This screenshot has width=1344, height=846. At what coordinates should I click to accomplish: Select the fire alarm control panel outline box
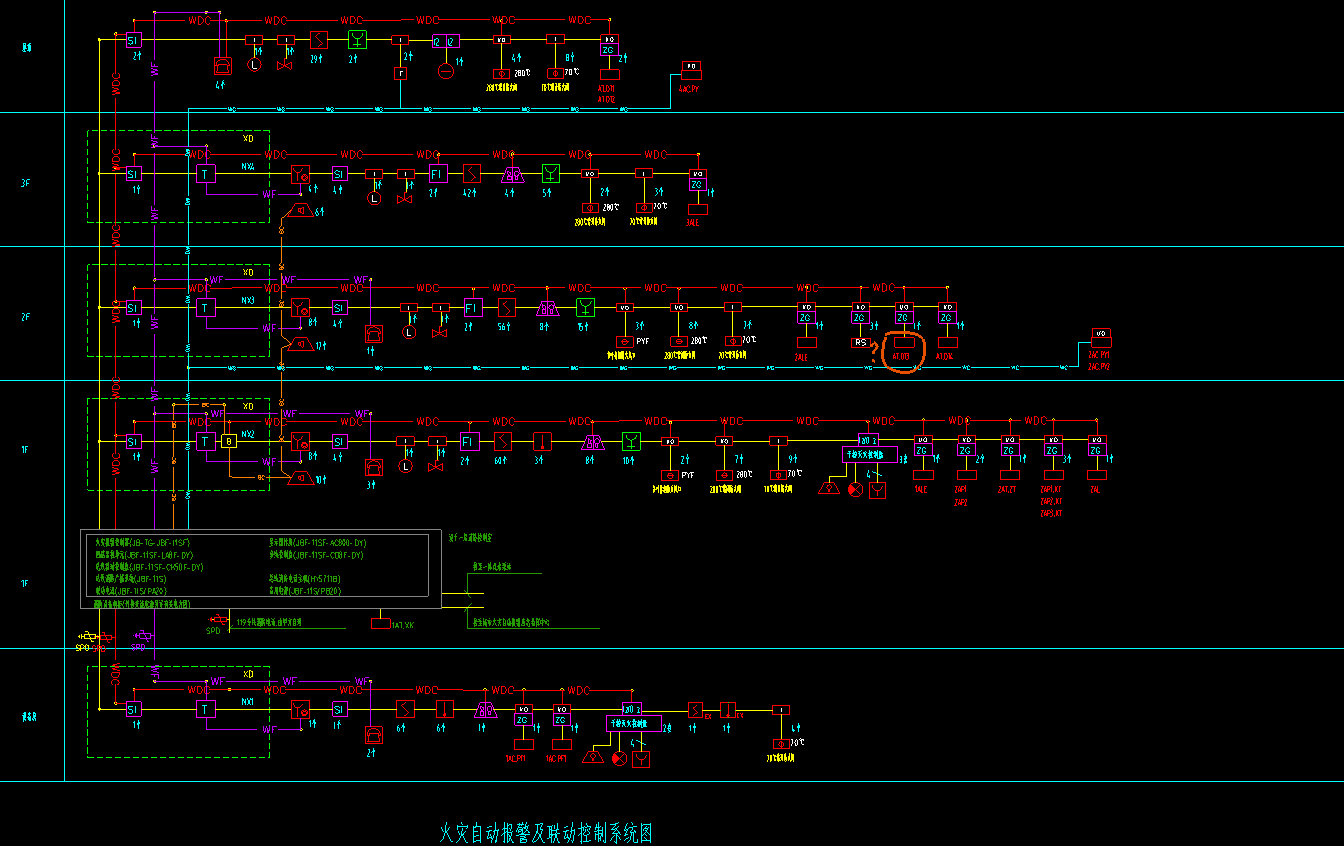point(260,568)
